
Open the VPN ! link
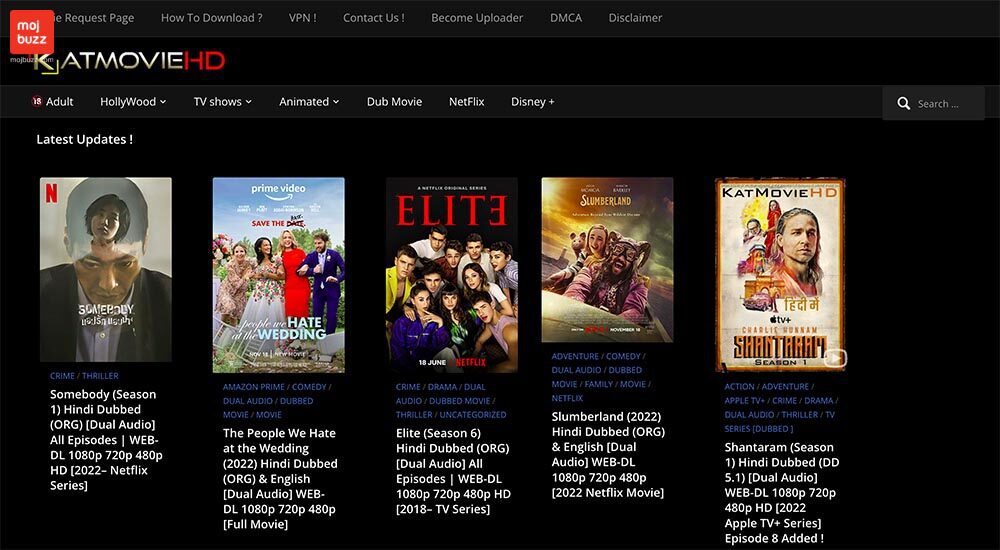302,18
